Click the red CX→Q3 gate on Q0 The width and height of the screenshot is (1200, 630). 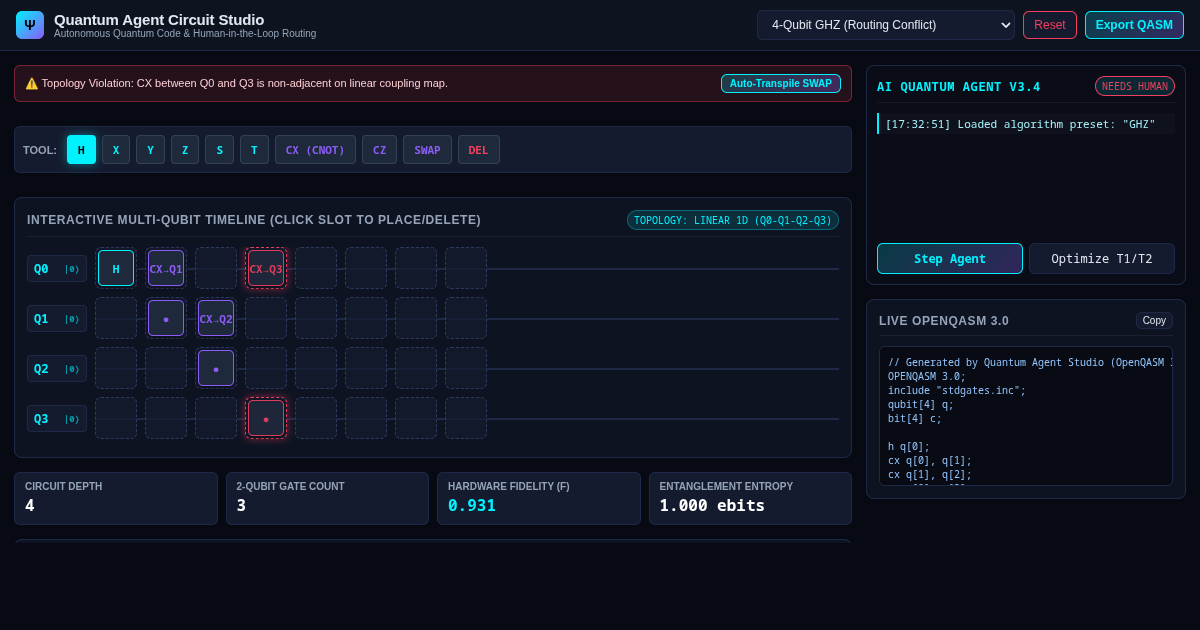click(266, 268)
